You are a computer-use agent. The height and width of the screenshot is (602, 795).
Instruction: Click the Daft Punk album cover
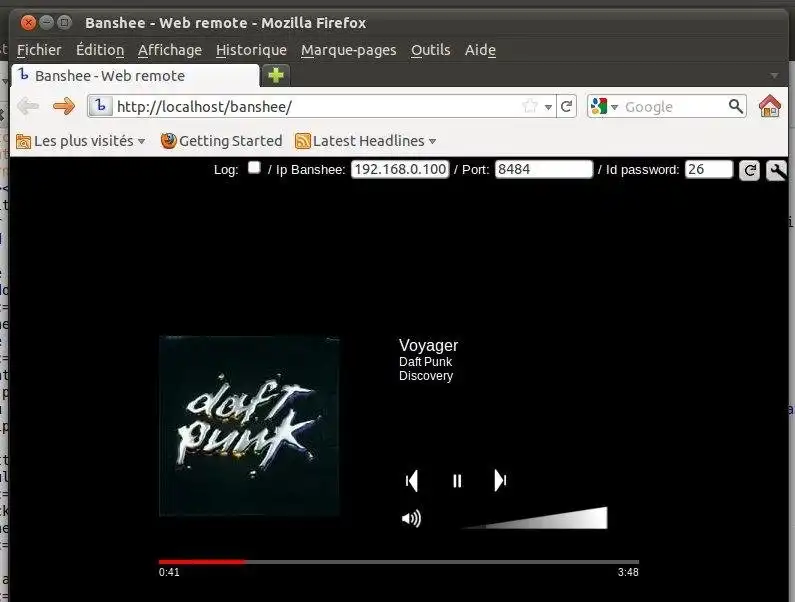[x=249, y=426]
